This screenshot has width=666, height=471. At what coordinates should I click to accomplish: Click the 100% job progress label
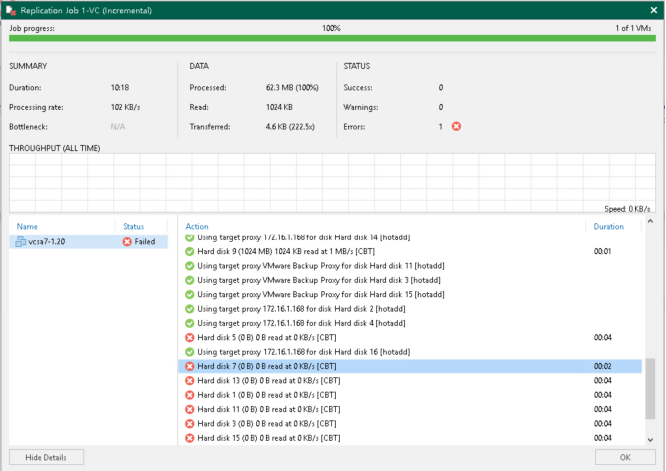(x=331, y=28)
